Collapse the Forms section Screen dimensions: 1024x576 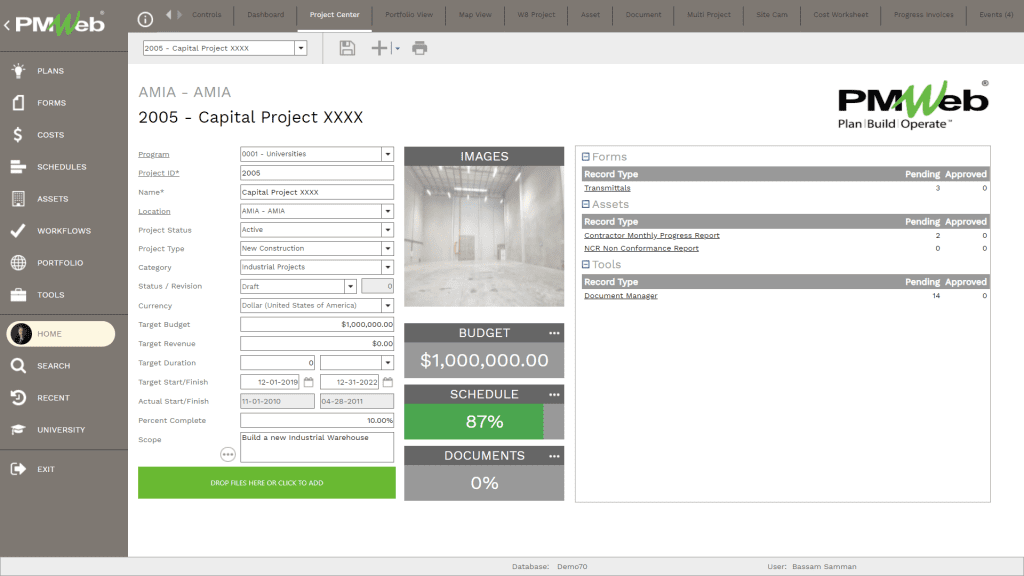click(x=586, y=157)
